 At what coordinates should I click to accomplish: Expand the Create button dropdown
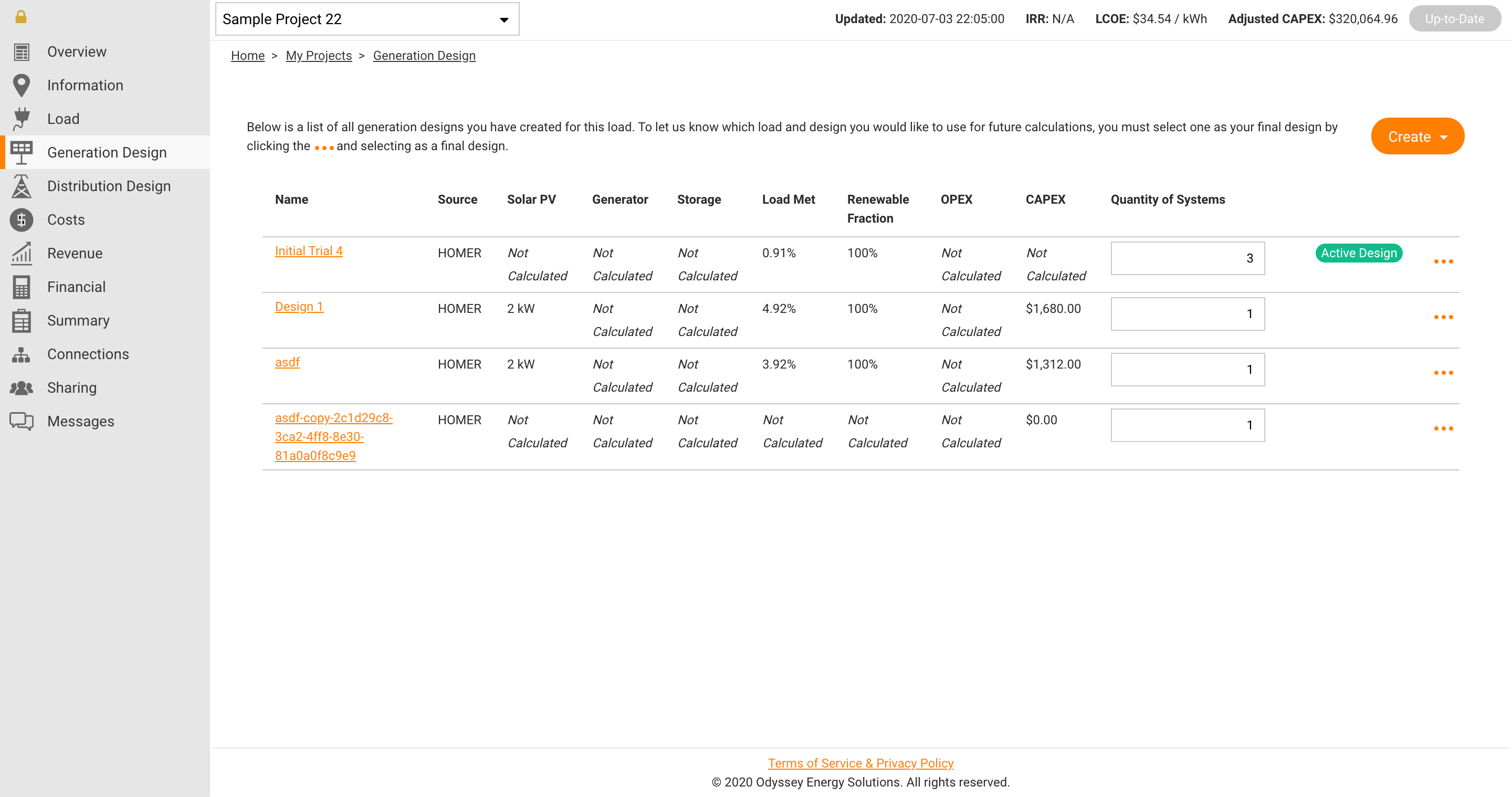point(1417,137)
